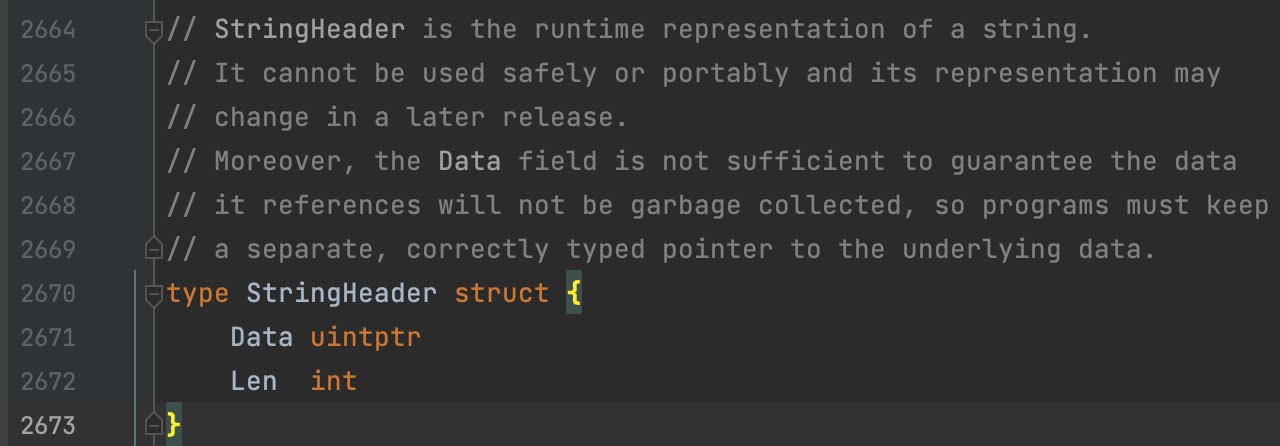Click line number 2664 in the gutter

(x=48, y=30)
